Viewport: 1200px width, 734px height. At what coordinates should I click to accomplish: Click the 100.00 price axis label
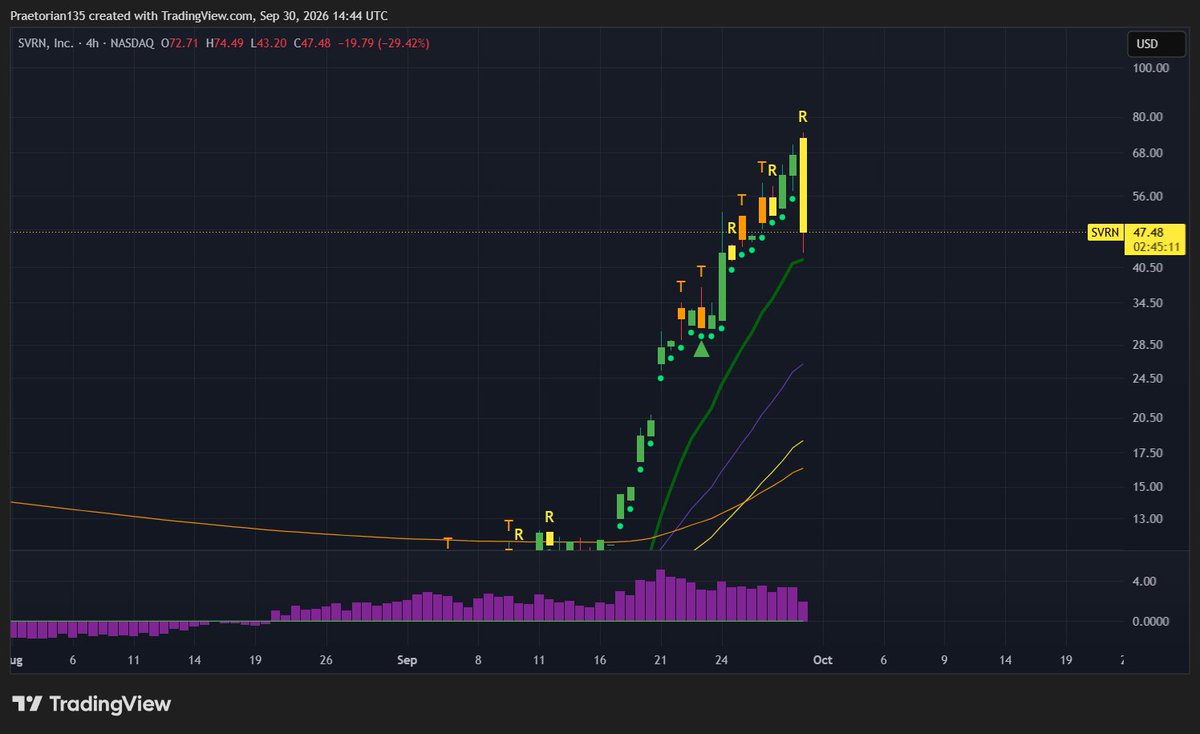pyautogui.click(x=1150, y=68)
